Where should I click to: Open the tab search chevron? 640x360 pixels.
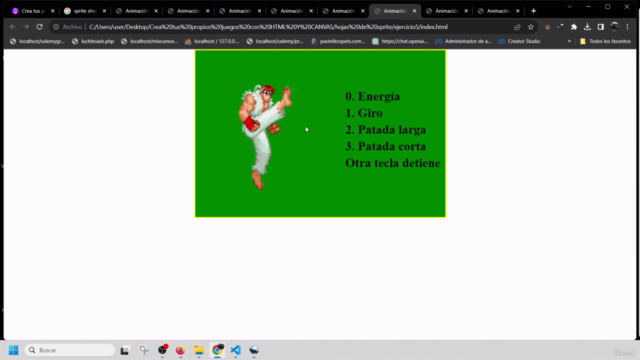click(569, 7)
